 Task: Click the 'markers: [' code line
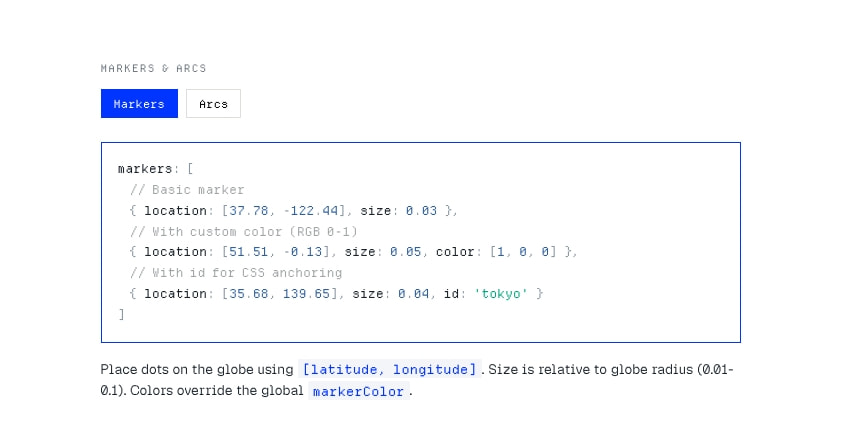coord(155,169)
